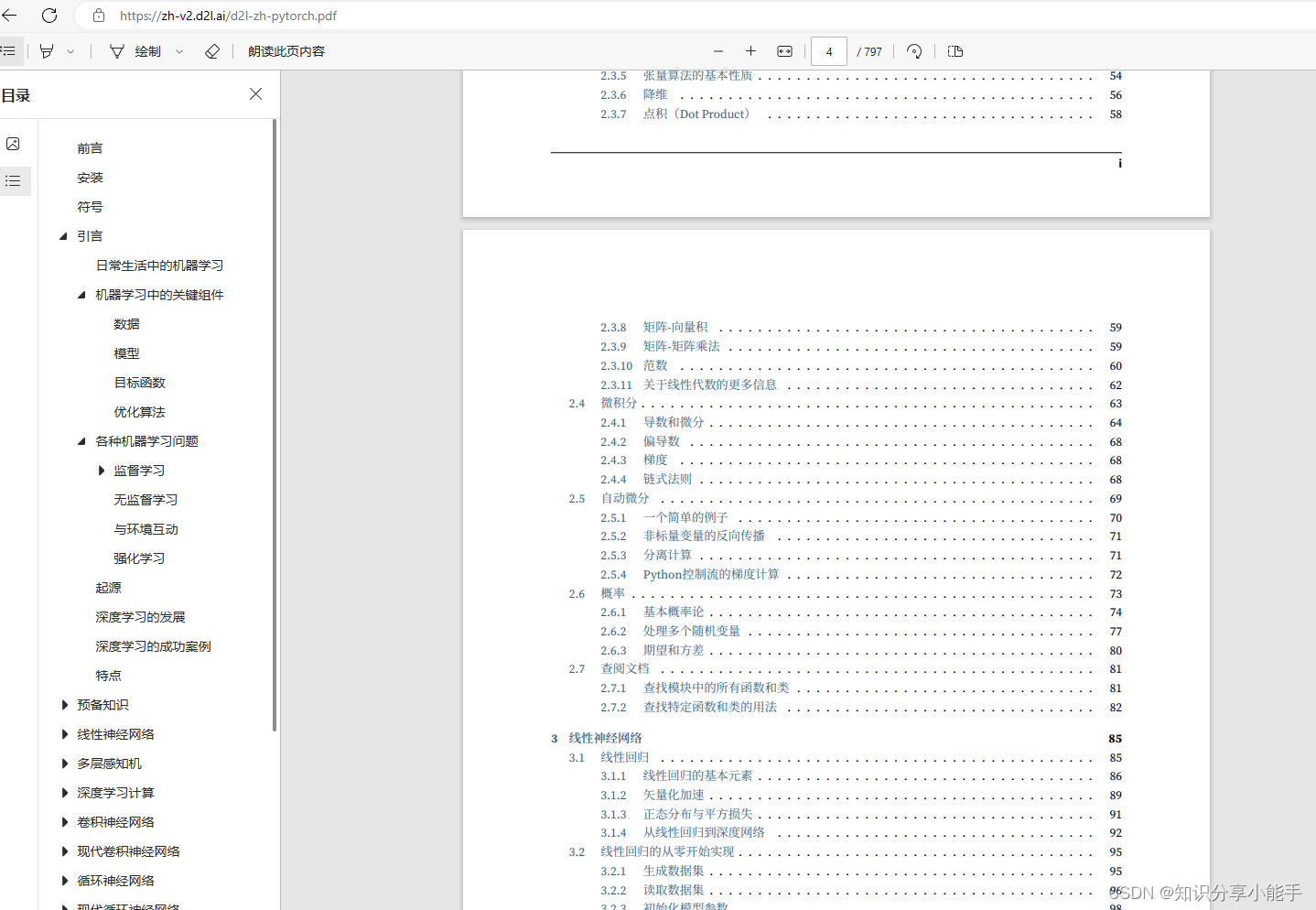Screen dimensions: 1316x910
Task: Click the page number input field
Action: [829, 51]
